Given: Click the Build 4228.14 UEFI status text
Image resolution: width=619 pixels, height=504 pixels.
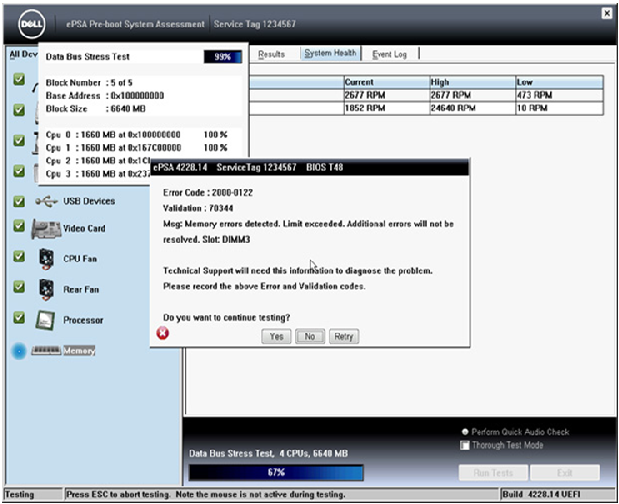Looking at the screenshot, I should [x=541, y=494].
